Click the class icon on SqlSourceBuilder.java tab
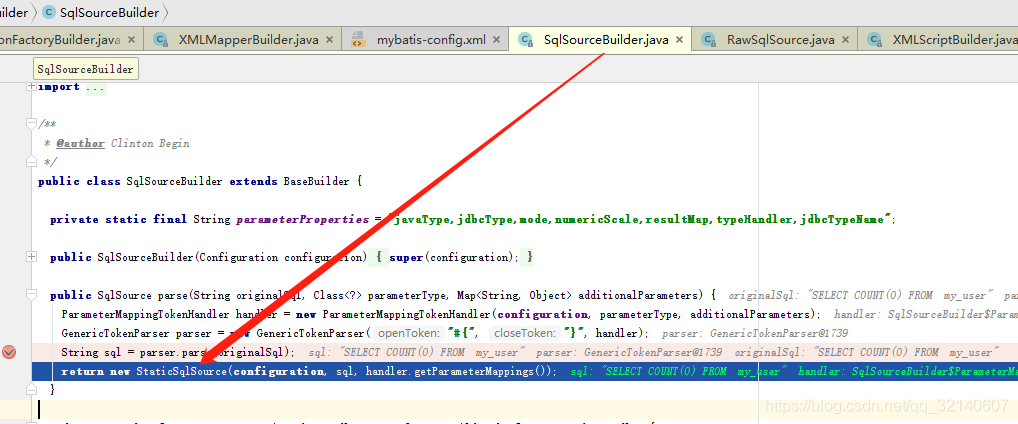This screenshot has height=424, width=1018. coord(525,40)
